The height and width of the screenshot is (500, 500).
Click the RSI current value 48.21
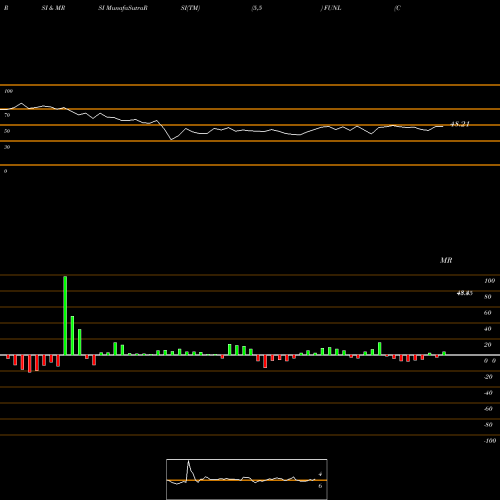[460, 124]
